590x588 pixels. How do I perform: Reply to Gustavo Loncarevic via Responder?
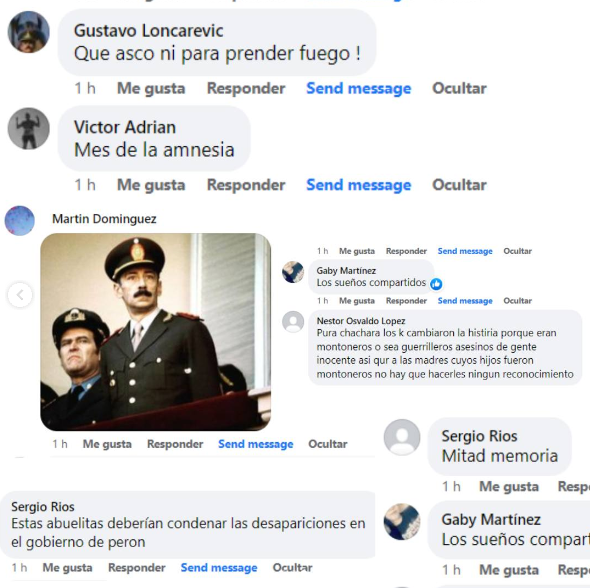246,89
